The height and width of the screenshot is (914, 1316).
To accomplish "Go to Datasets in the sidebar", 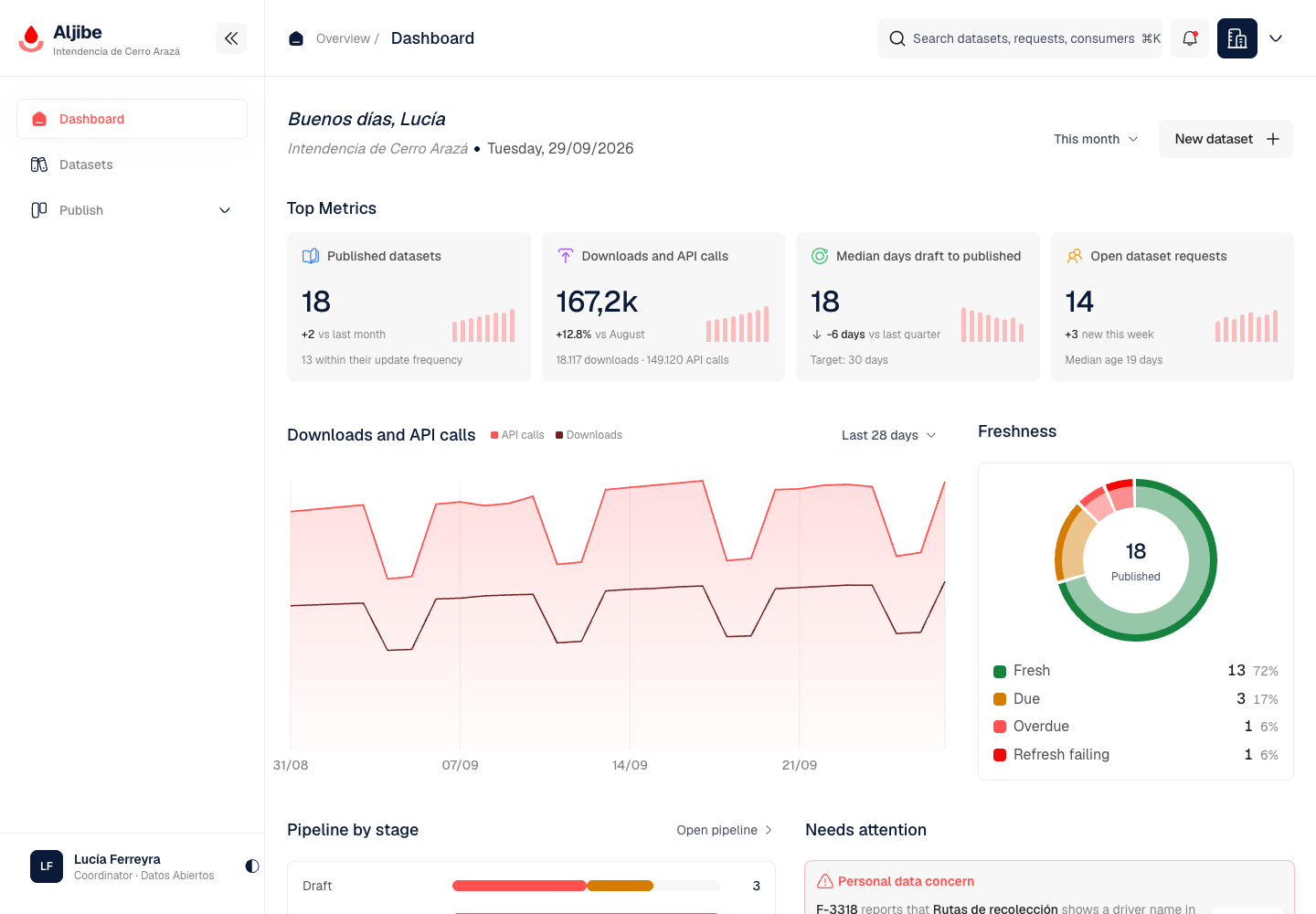I will point(132,165).
